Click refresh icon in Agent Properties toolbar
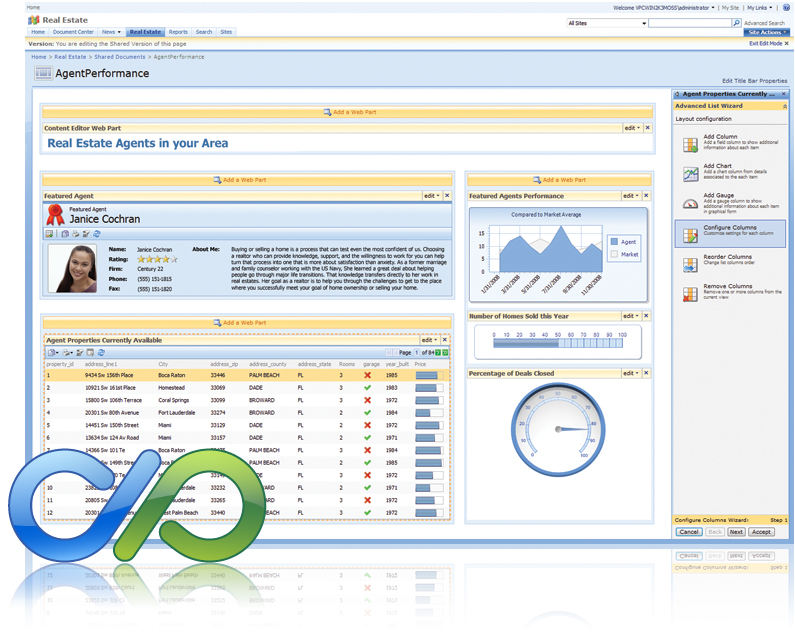Screen dimensions: 795x643 (101, 352)
